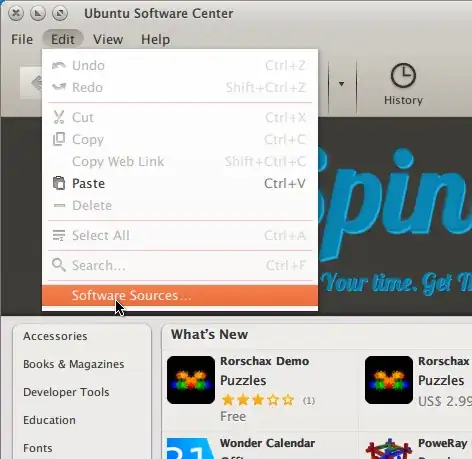
Task: Click the Copy pages icon
Action: [x=59, y=139]
